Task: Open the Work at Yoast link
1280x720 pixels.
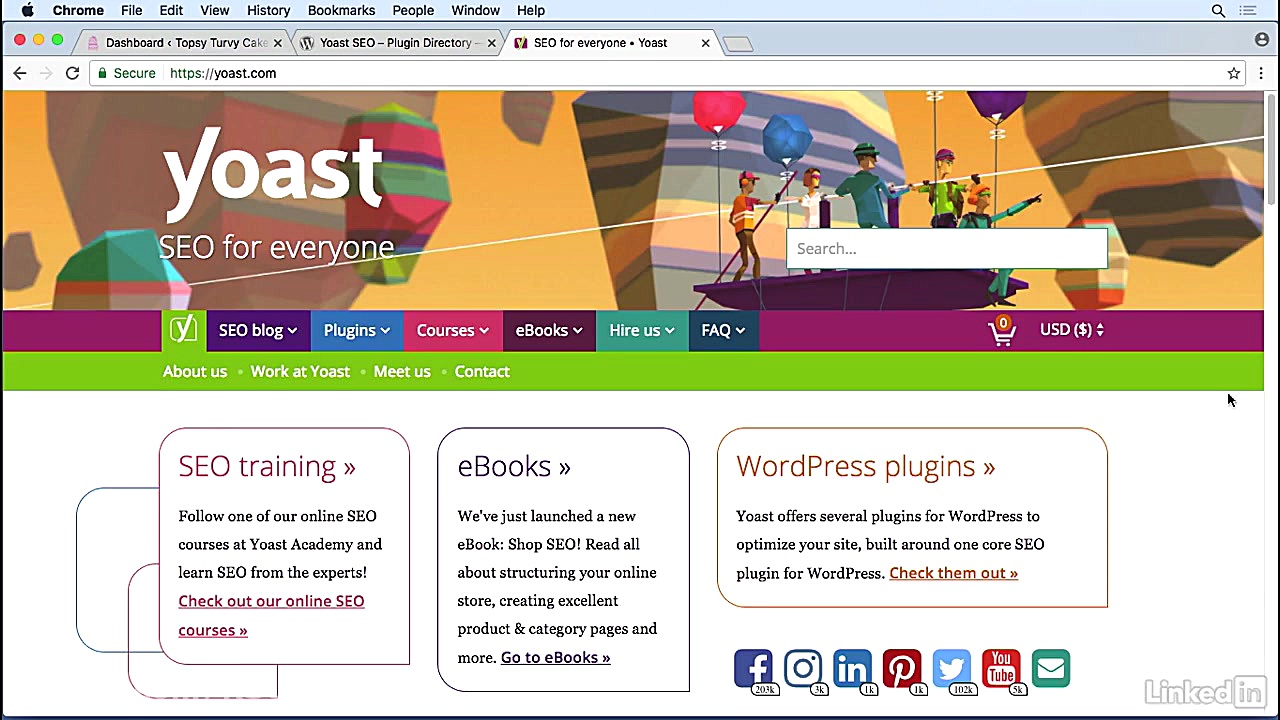Action: click(x=300, y=371)
